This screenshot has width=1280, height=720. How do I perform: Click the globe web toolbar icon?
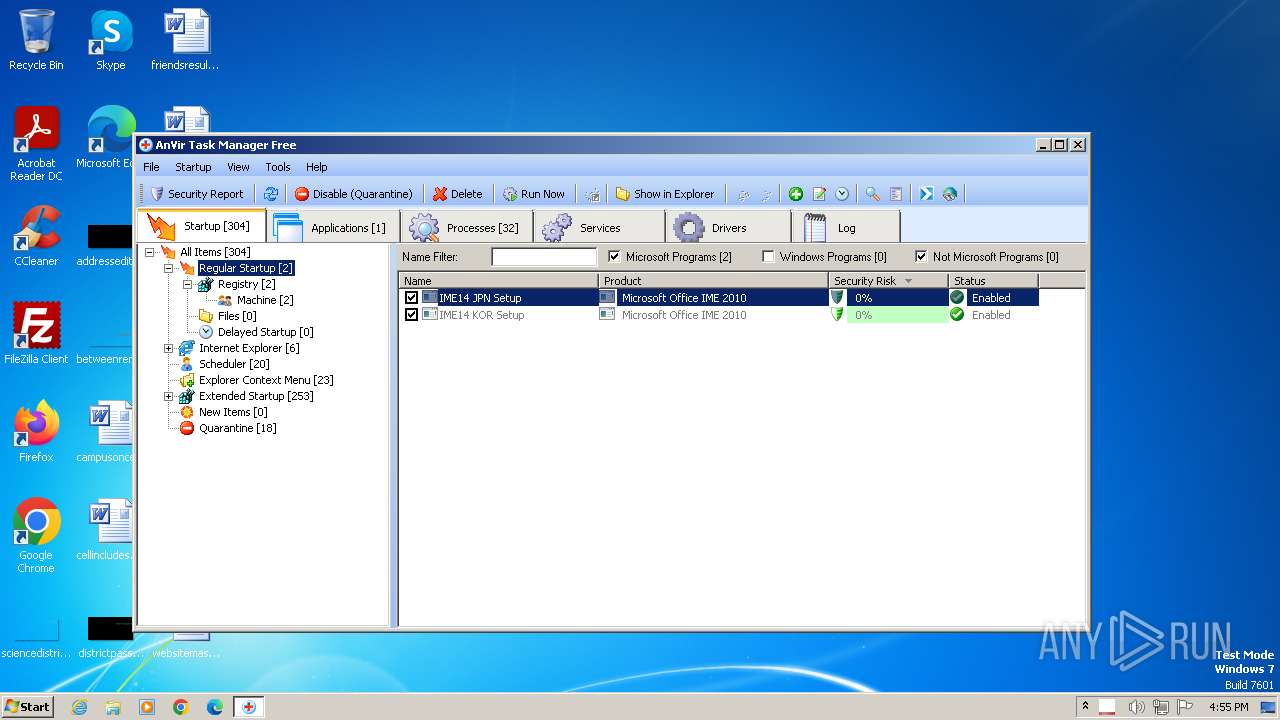pos(950,194)
